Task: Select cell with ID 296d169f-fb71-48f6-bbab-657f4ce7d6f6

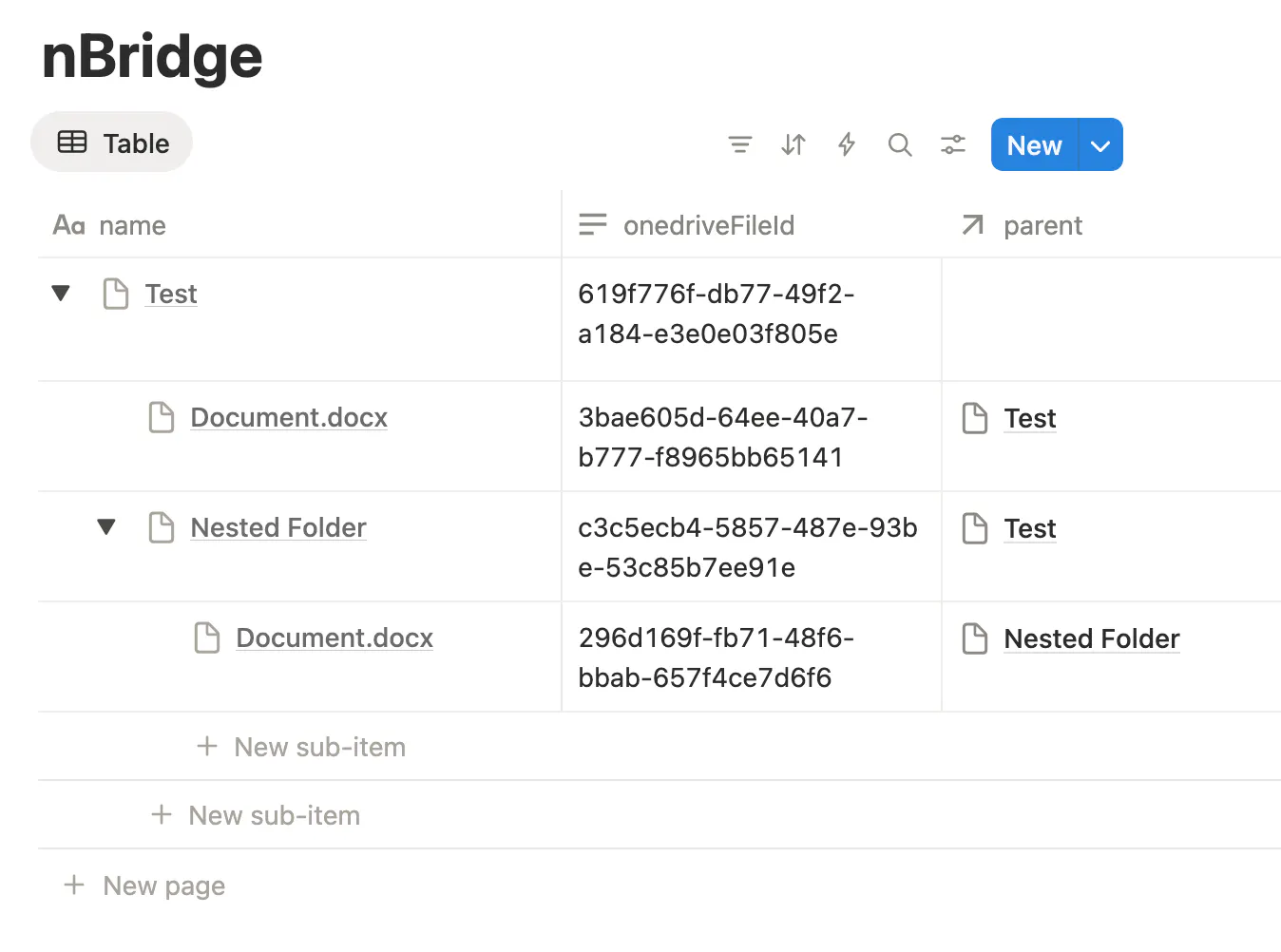Action: coord(752,657)
